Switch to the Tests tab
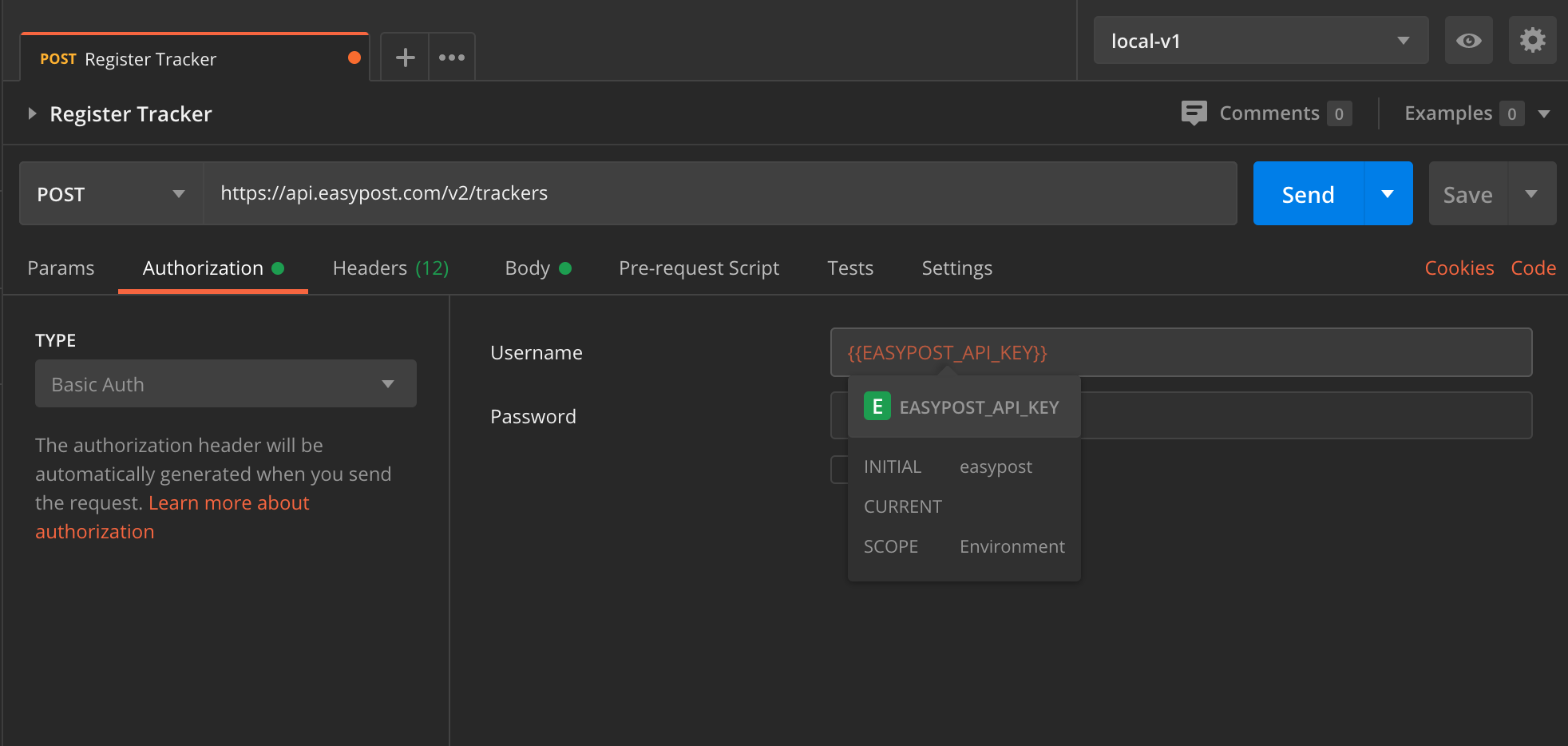Viewport: 1568px width, 746px height. pyautogui.click(x=849, y=268)
